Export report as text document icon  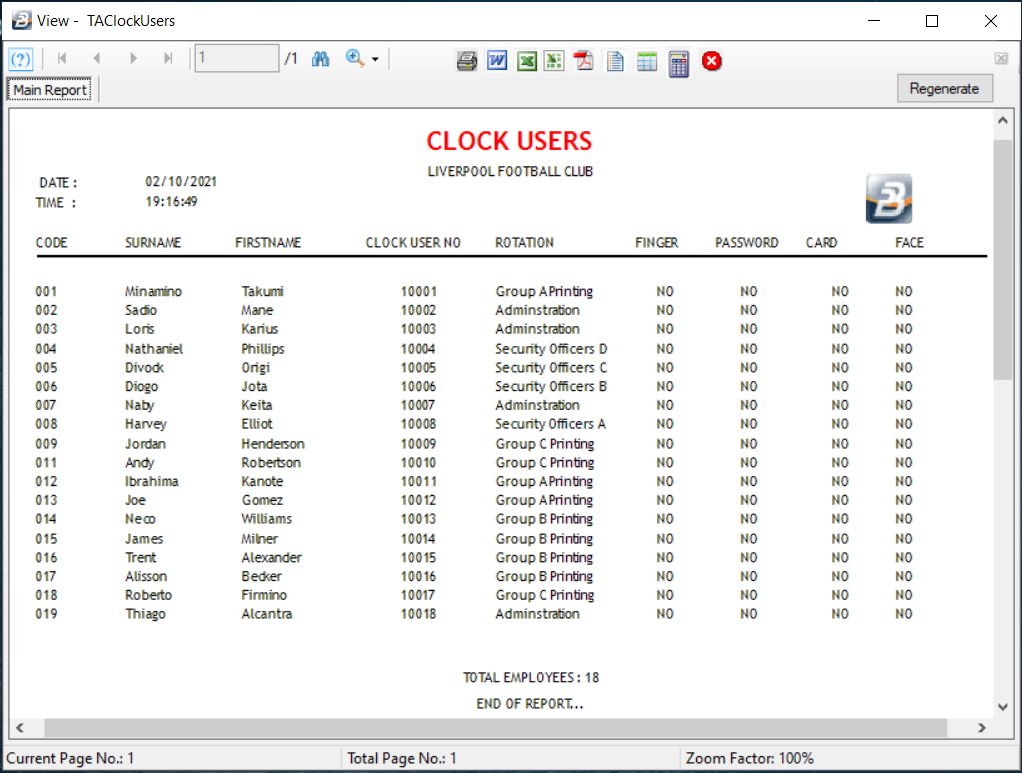click(615, 61)
